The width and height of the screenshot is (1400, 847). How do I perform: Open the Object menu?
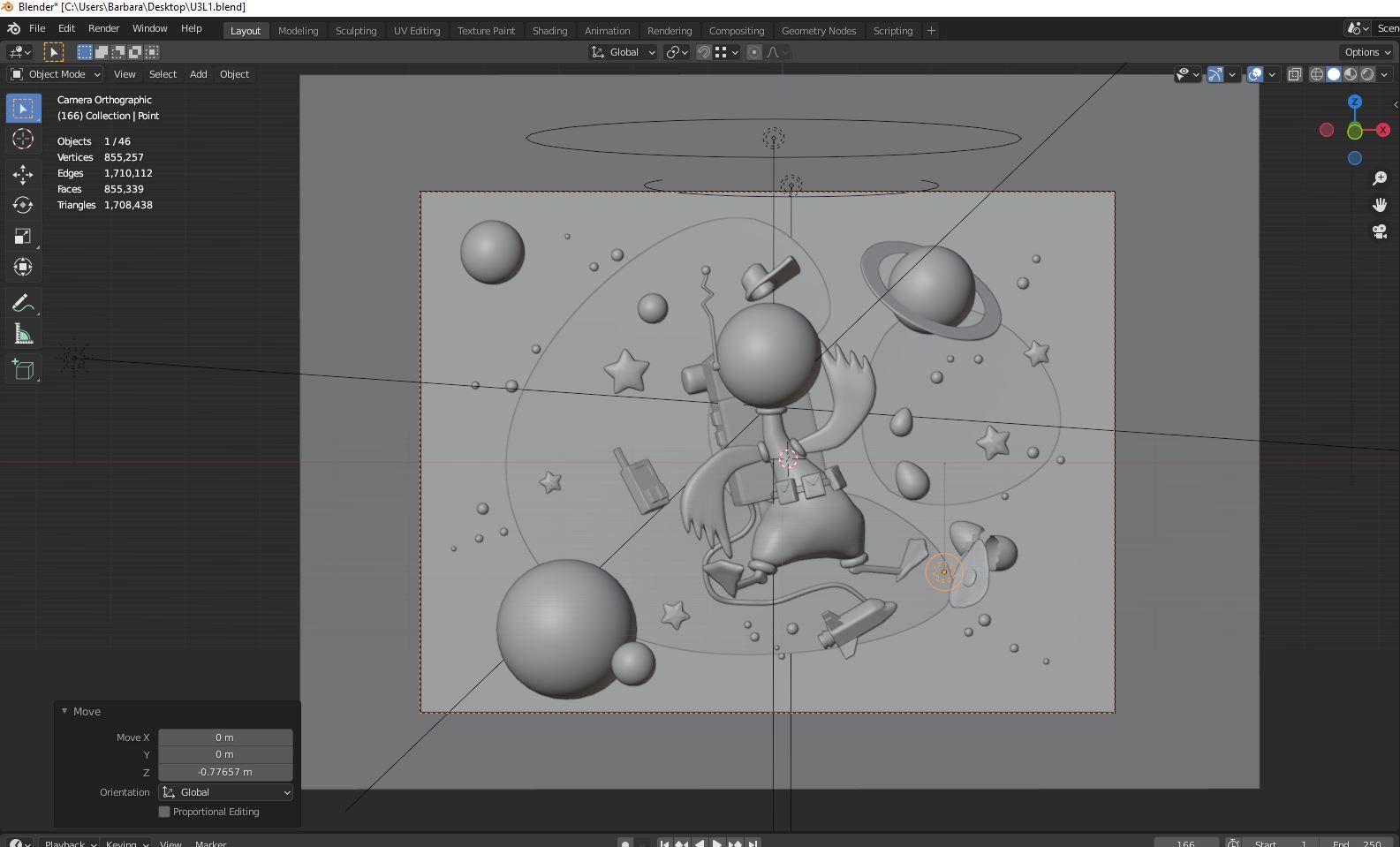pos(234,74)
